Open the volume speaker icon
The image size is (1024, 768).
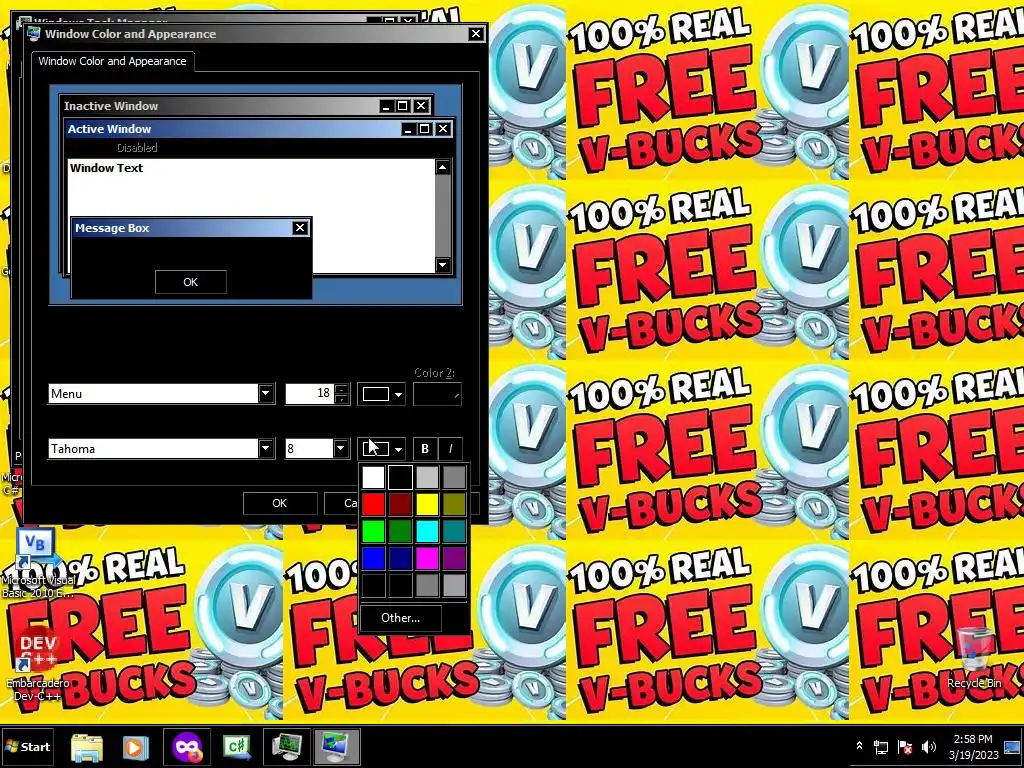click(x=928, y=746)
